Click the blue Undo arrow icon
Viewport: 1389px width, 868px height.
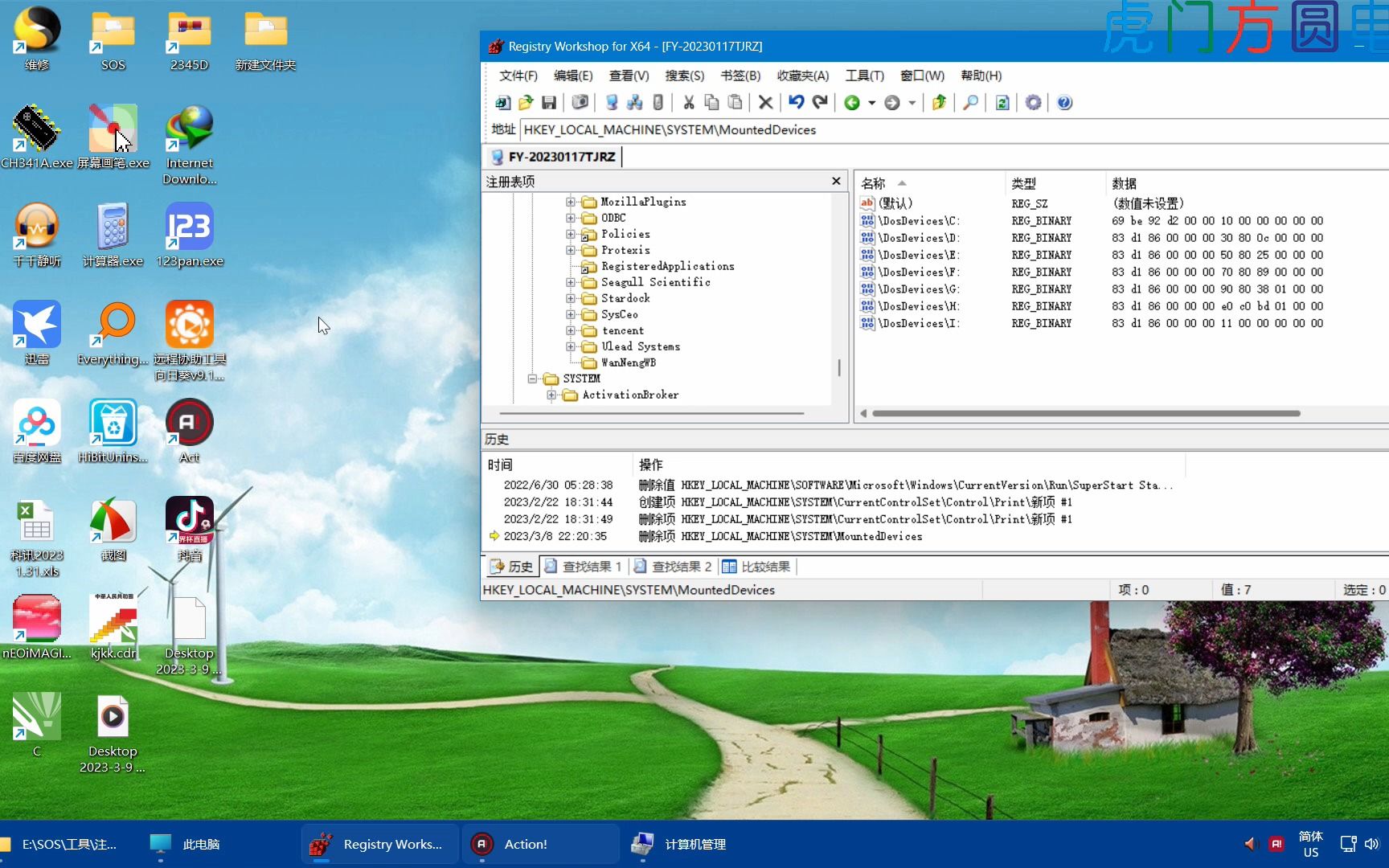(x=797, y=103)
